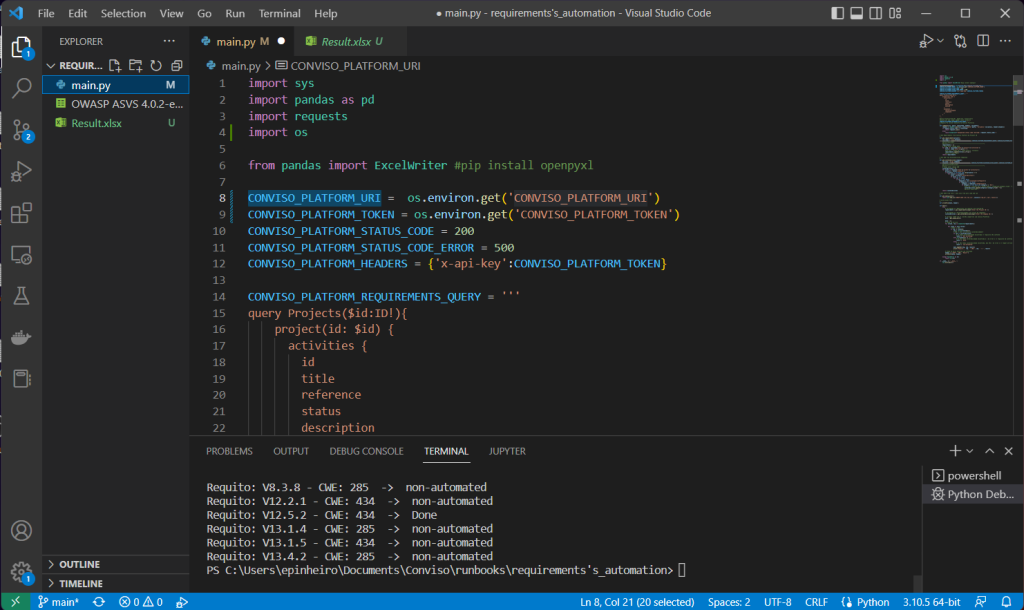Open the Extensions view

(x=21, y=213)
